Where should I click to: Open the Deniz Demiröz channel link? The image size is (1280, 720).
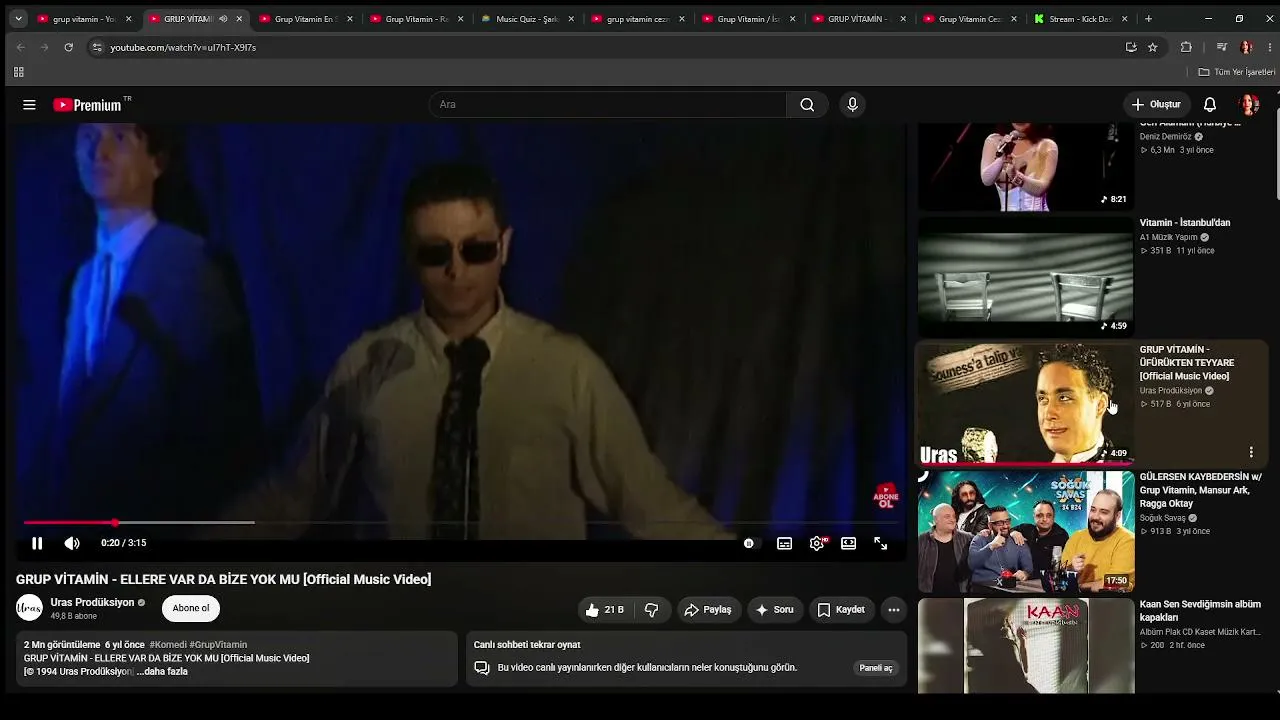coord(1166,137)
